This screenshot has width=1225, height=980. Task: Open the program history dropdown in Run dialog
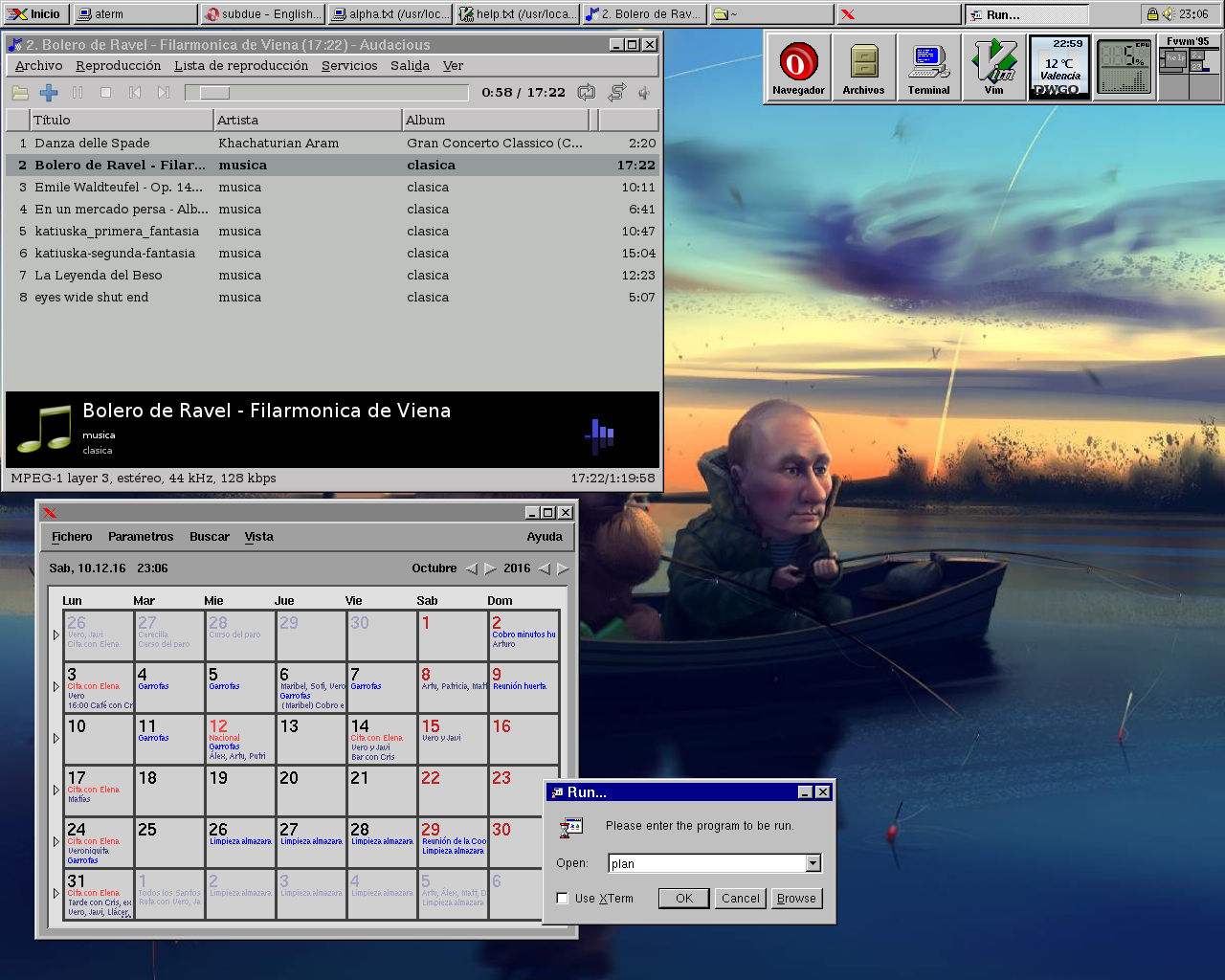pos(813,863)
